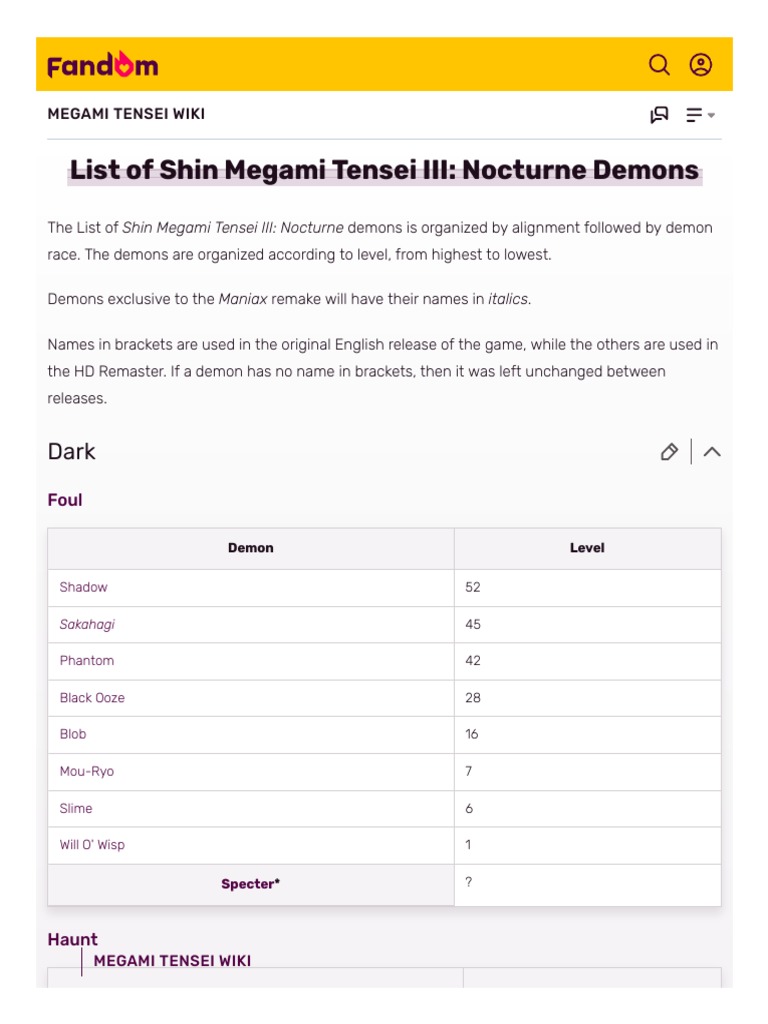Viewport: 768px width, 1024px height.
Task: Collapse the Dark section chevron
Action: pos(712,452)
